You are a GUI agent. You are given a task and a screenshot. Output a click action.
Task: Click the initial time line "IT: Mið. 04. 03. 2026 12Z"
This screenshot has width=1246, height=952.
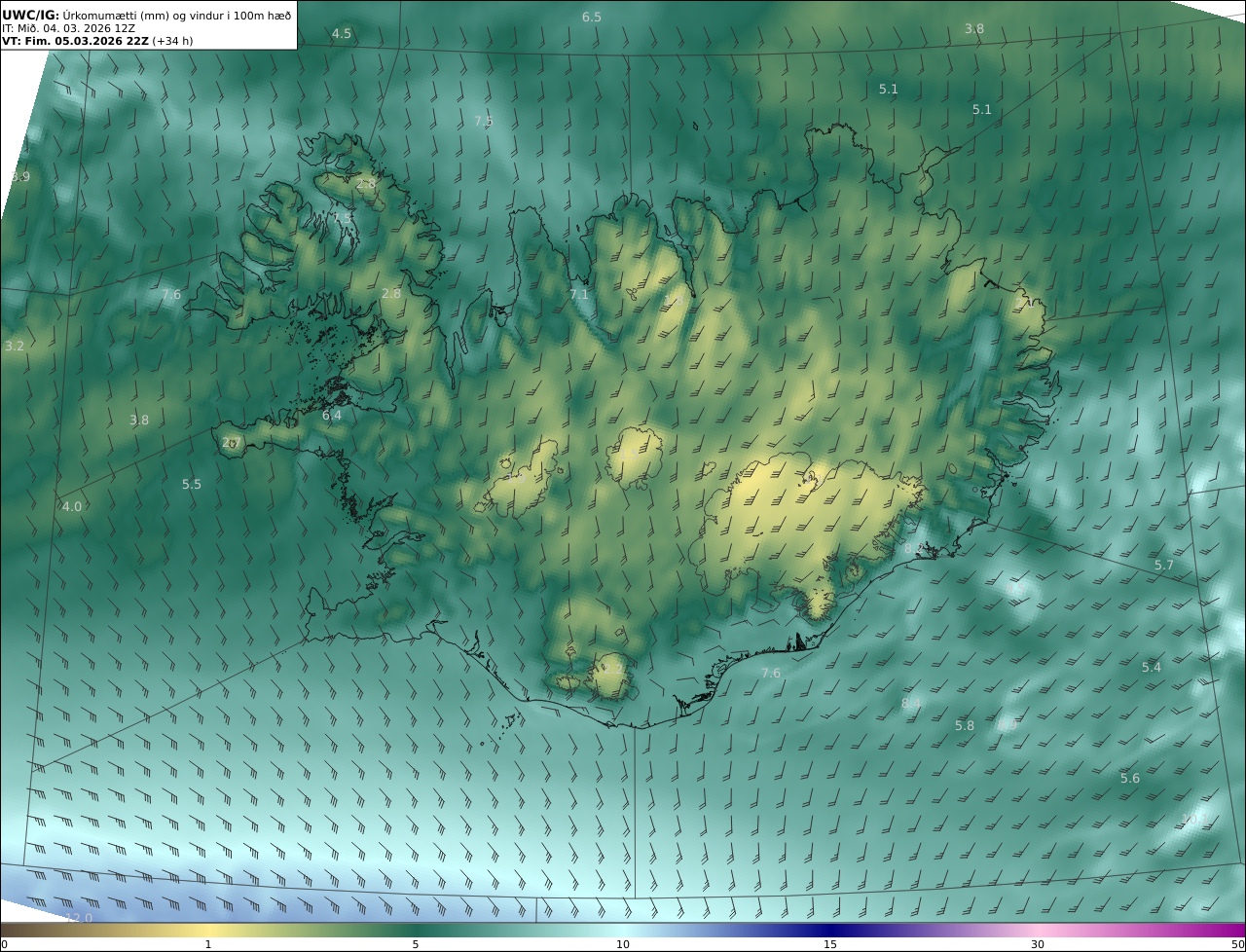tap(68, 28)
